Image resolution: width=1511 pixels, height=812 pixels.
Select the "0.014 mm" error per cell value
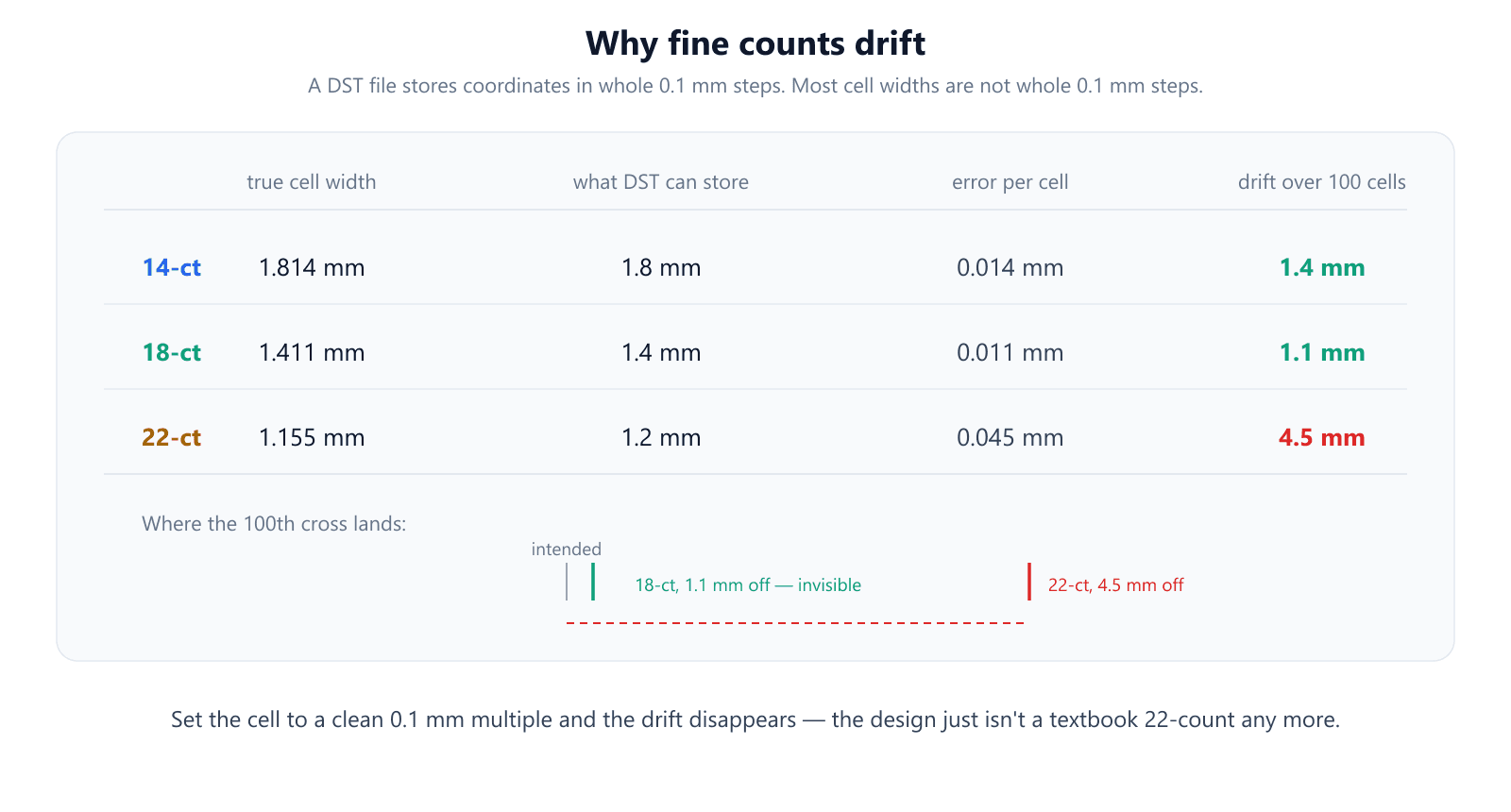pos(1010,268)
